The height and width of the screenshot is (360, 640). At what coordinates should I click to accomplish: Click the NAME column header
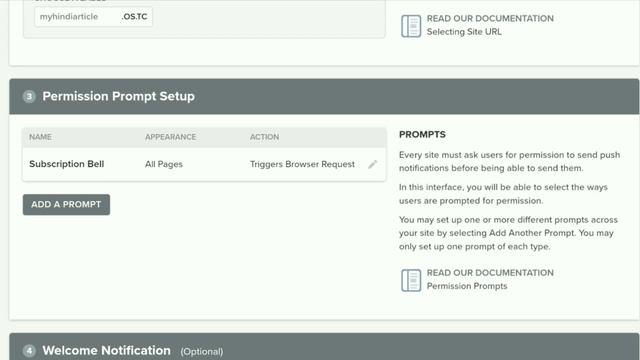pyautogui.click(x=40, y=137)
